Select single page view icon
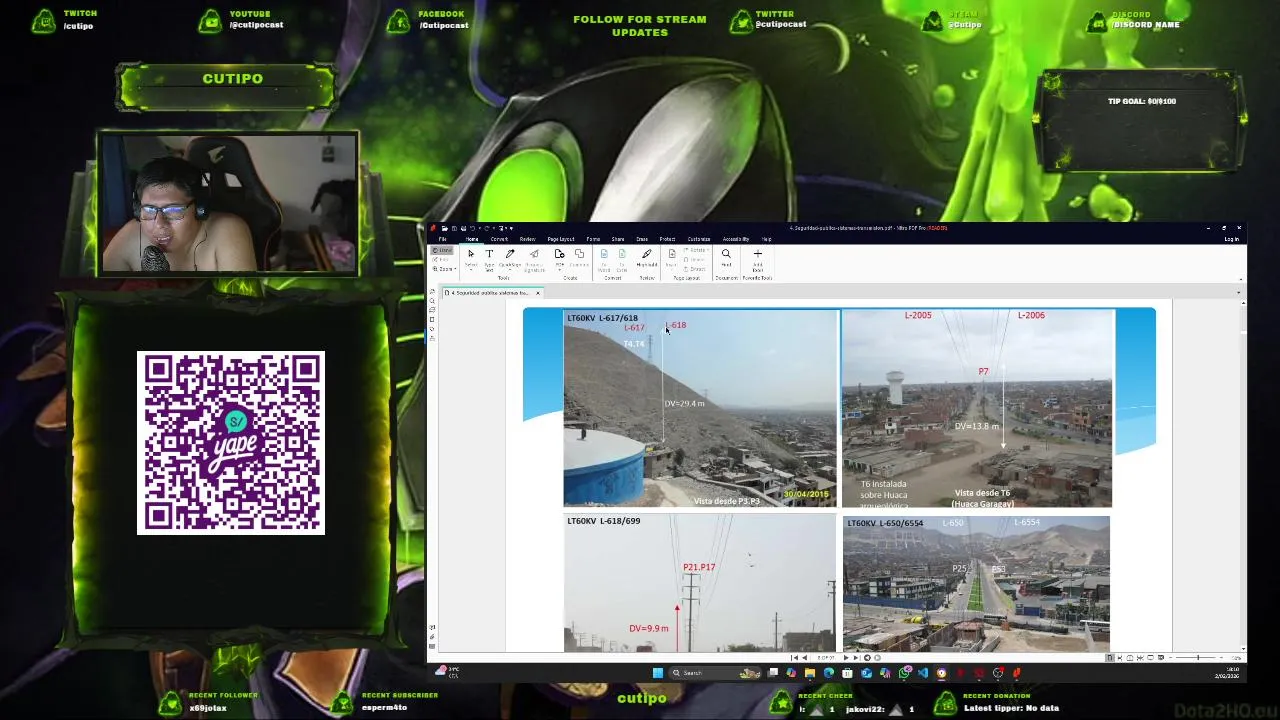Screen dimensions: 1280x720 click(1109, 658)
